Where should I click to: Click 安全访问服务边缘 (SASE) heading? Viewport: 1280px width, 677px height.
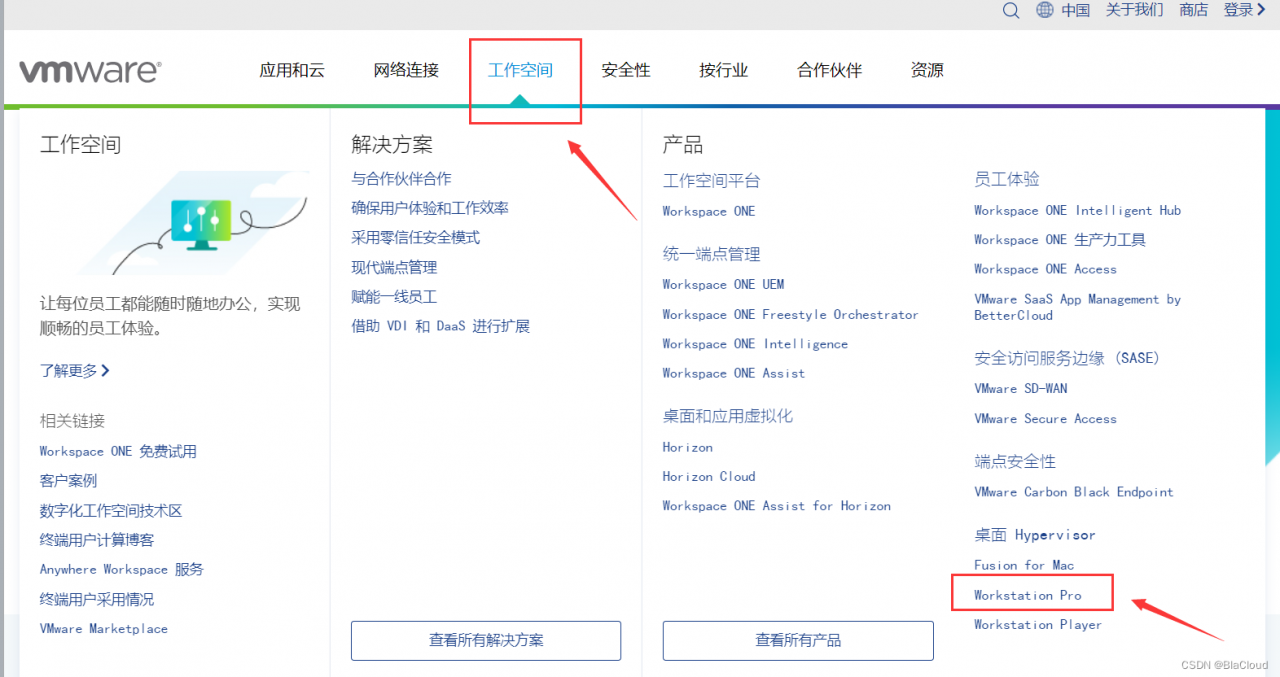point(1067,358)
